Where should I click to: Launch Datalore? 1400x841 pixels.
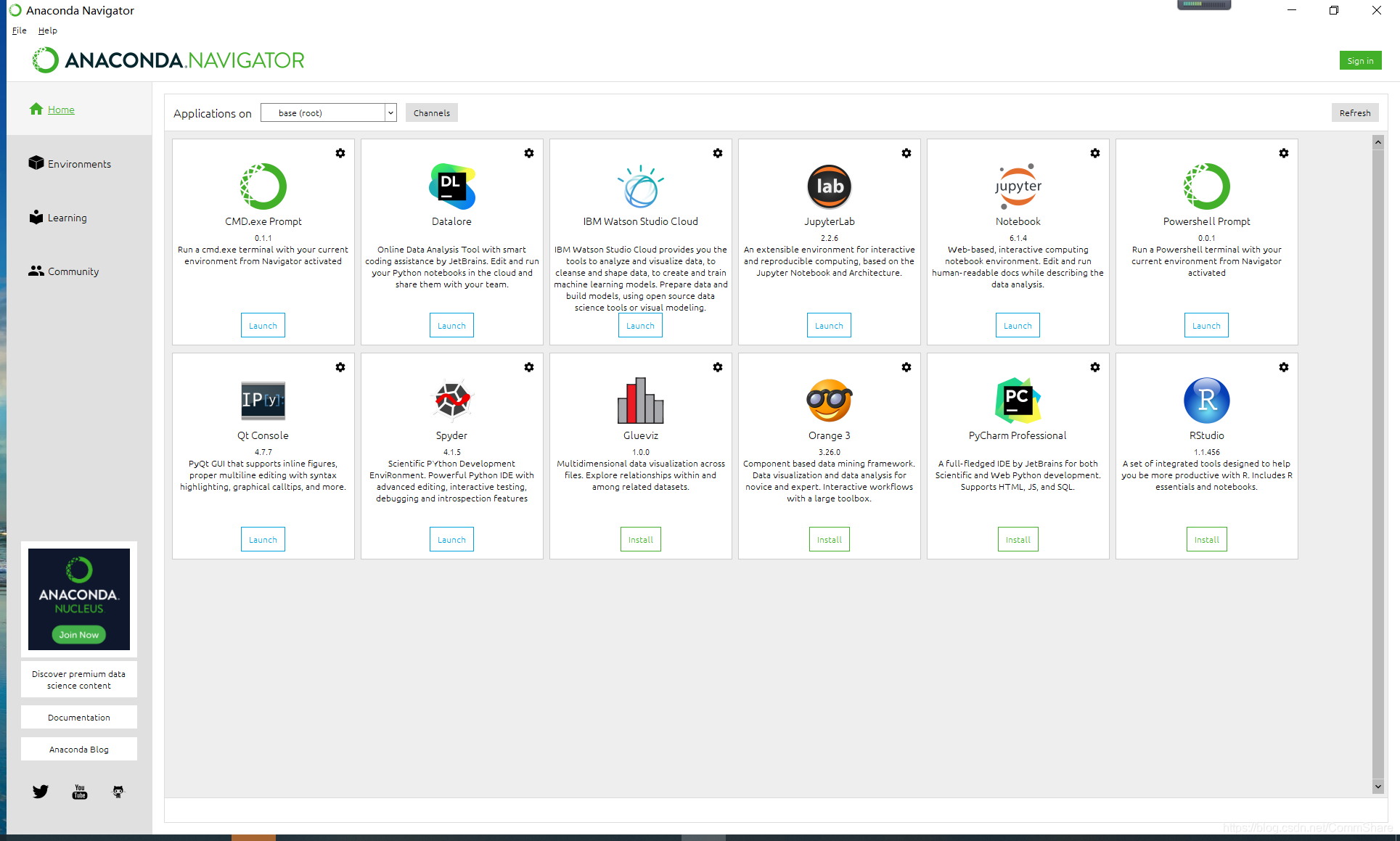pos(451,326)
